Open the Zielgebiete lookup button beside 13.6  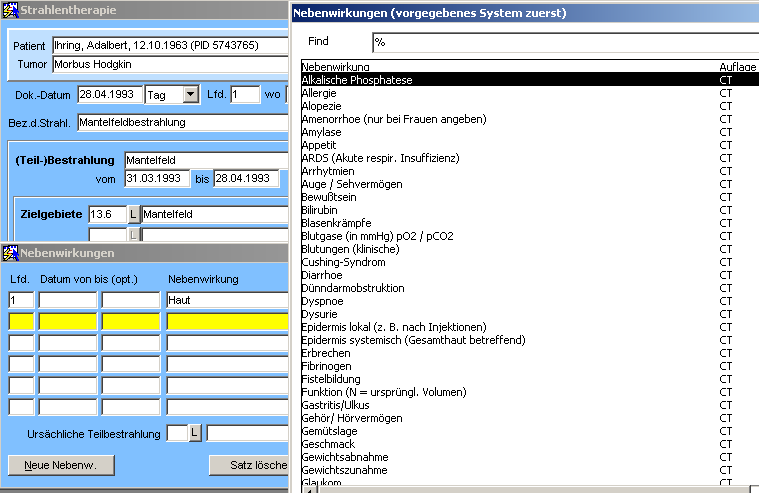point(133,214)
